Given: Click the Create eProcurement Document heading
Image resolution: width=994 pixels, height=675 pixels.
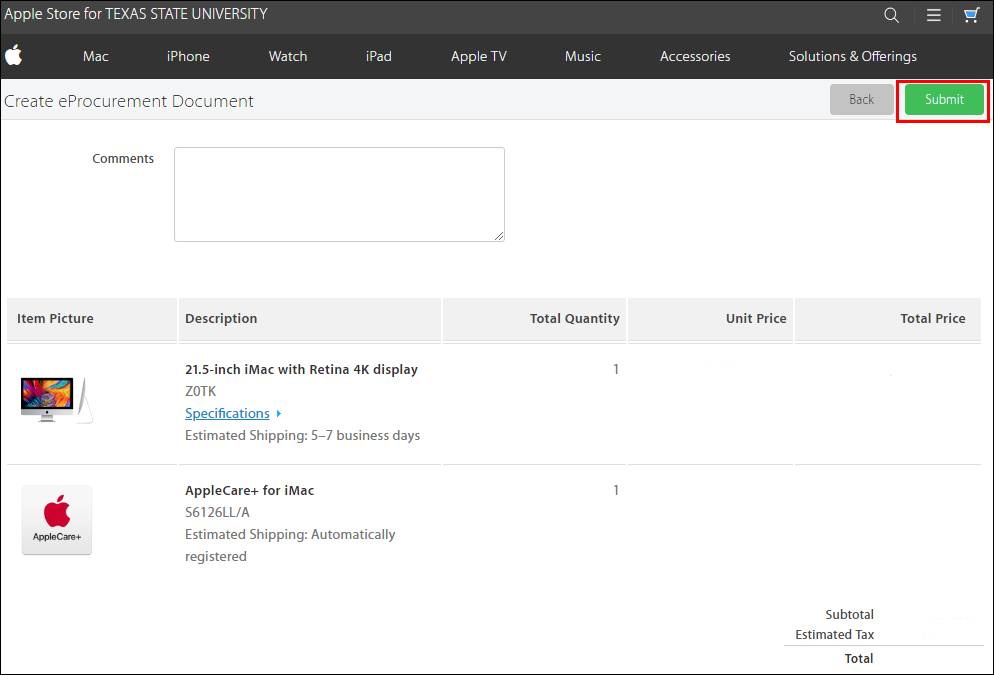Looking at the screenshot, I should tap(129, 101).
